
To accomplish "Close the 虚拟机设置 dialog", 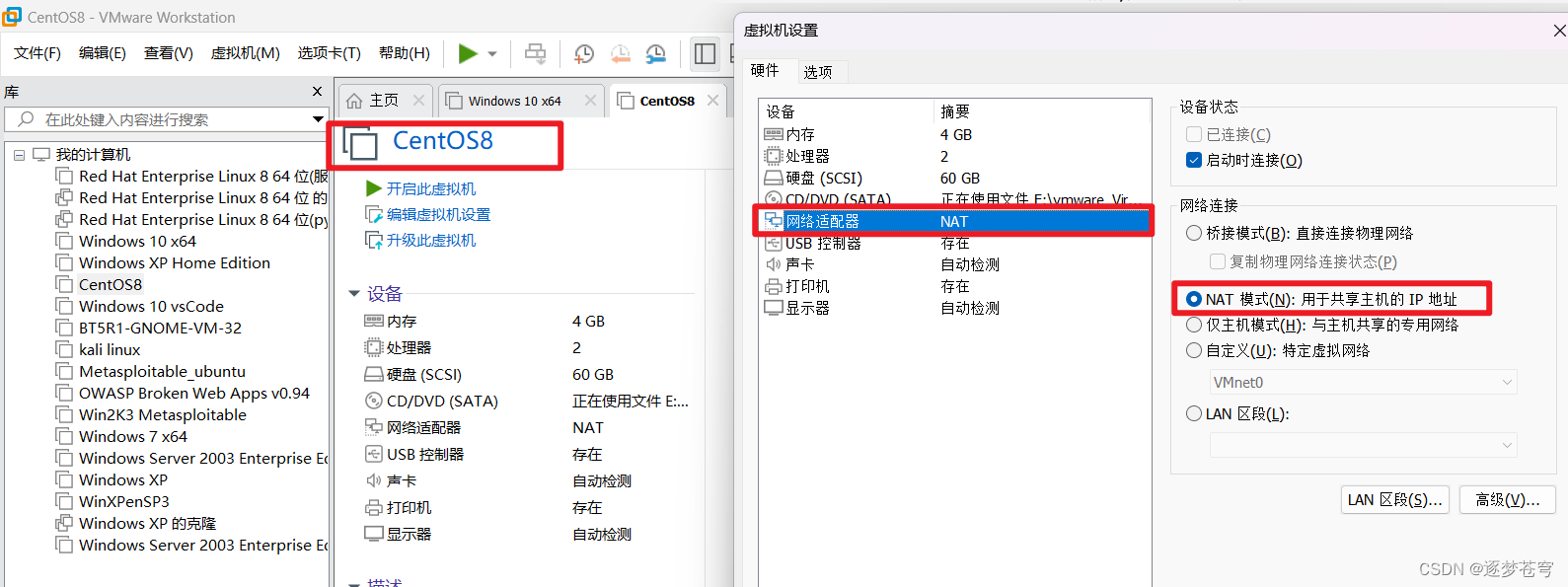I will pos(1559,31).
